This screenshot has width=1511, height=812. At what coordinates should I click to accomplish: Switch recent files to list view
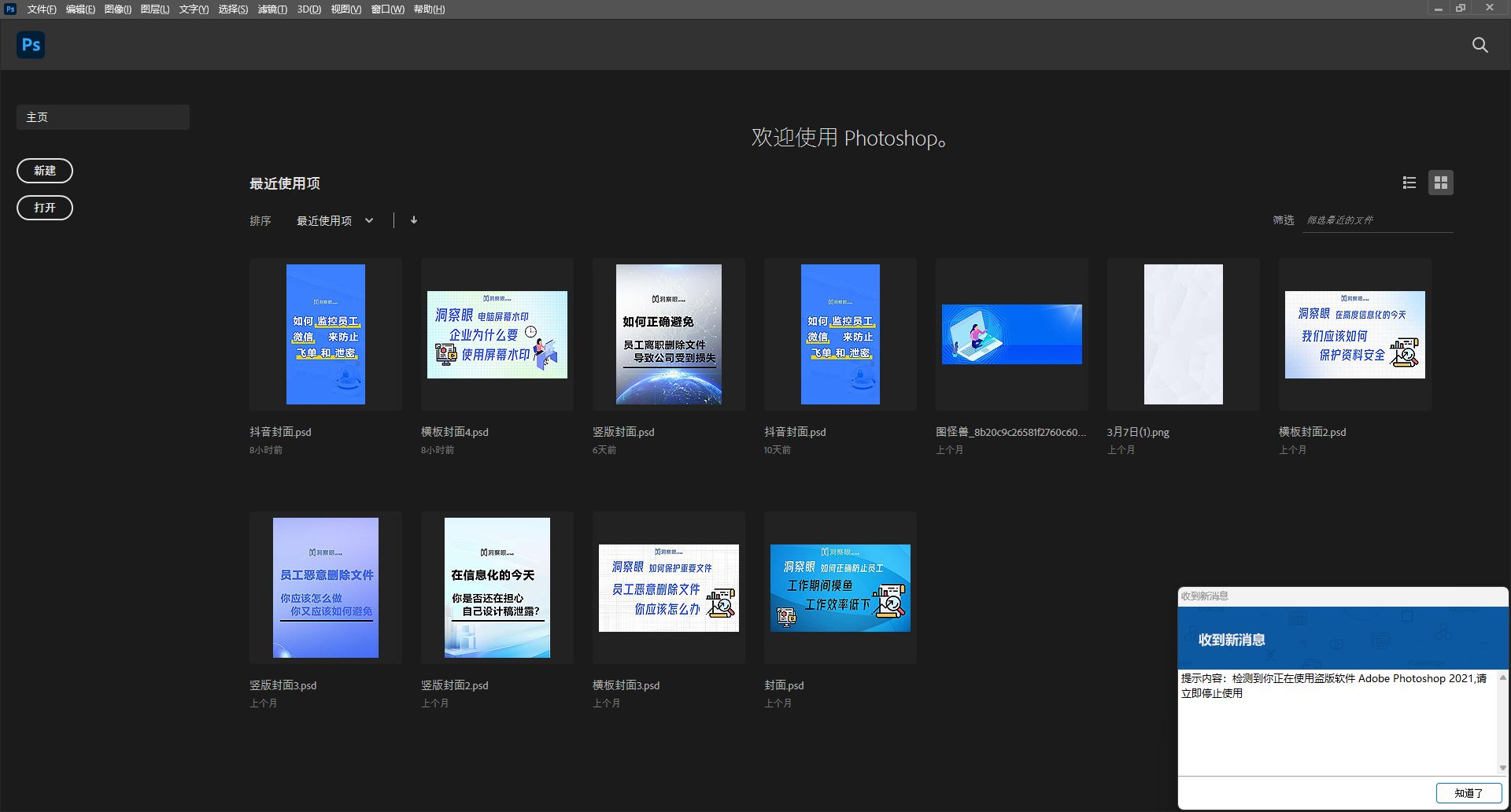point(1409,183)
